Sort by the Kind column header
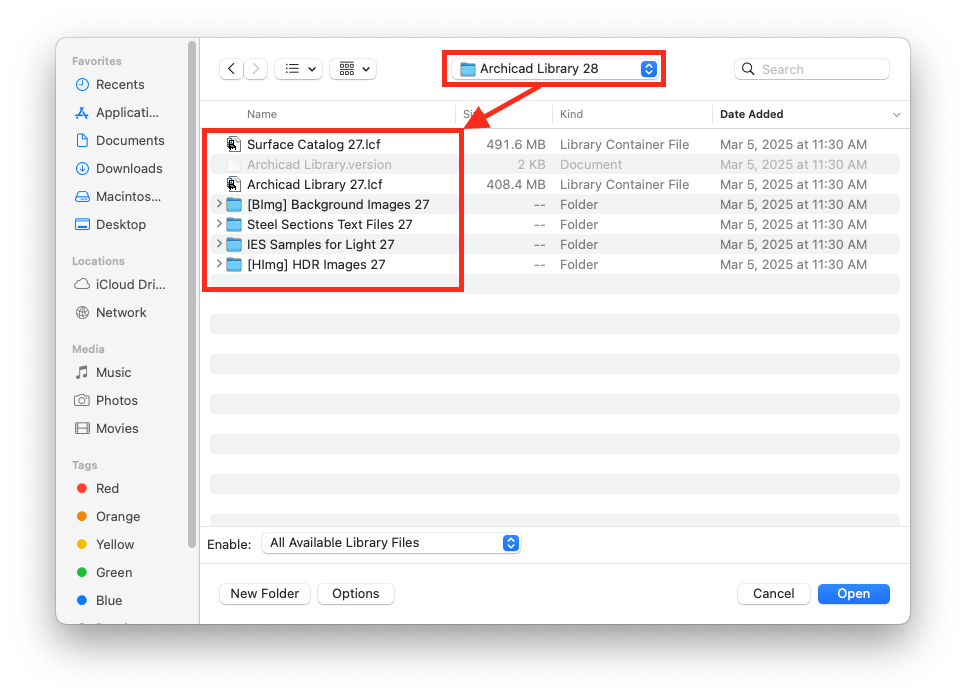The image size is (966, 698). point(571,114)
